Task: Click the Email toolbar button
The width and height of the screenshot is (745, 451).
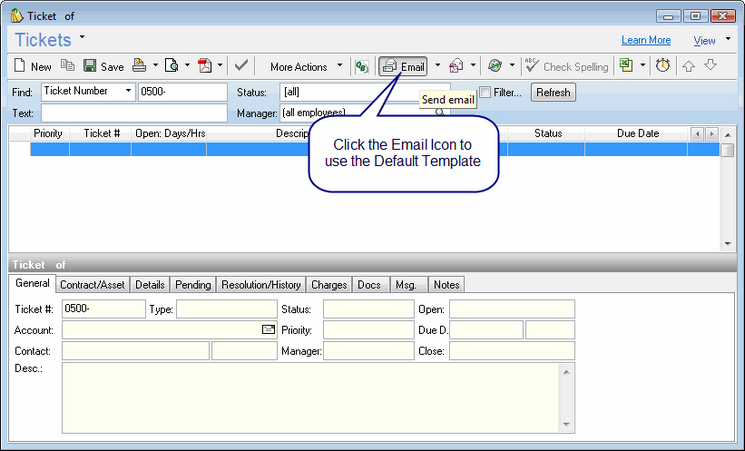Action: coord(404,67)
